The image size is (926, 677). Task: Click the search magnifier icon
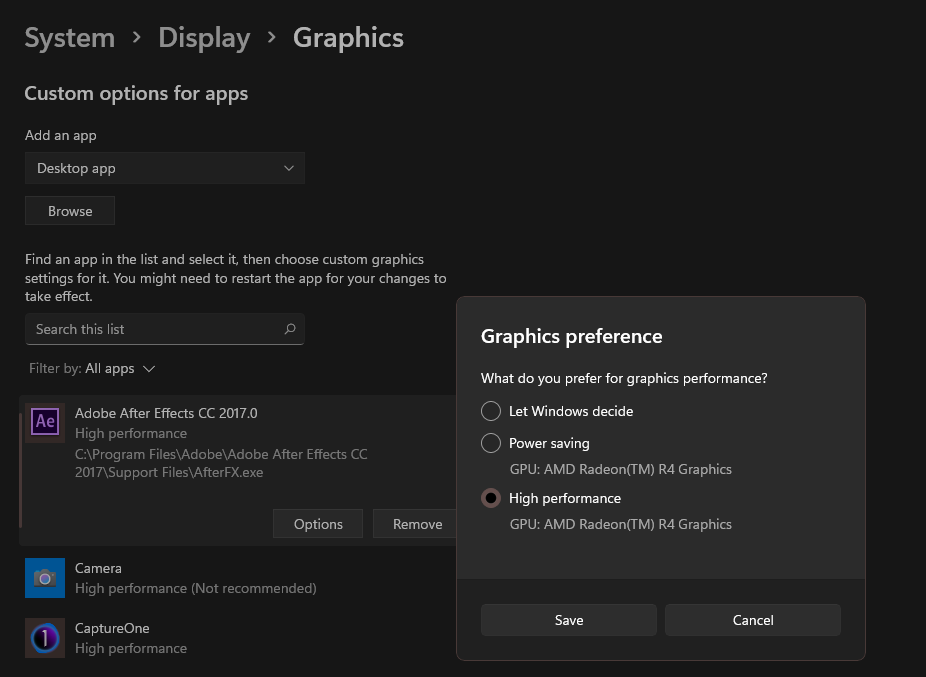tap(290, 329)
